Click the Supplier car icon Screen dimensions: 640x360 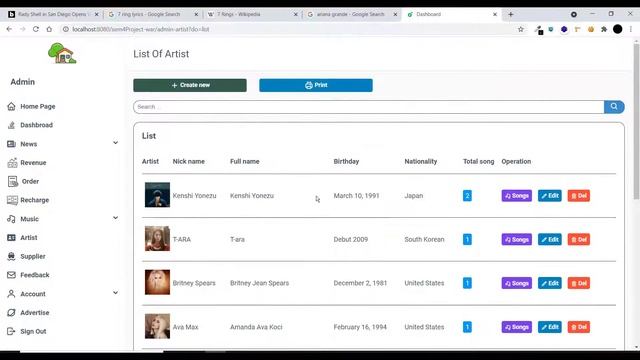coord(11,256)
